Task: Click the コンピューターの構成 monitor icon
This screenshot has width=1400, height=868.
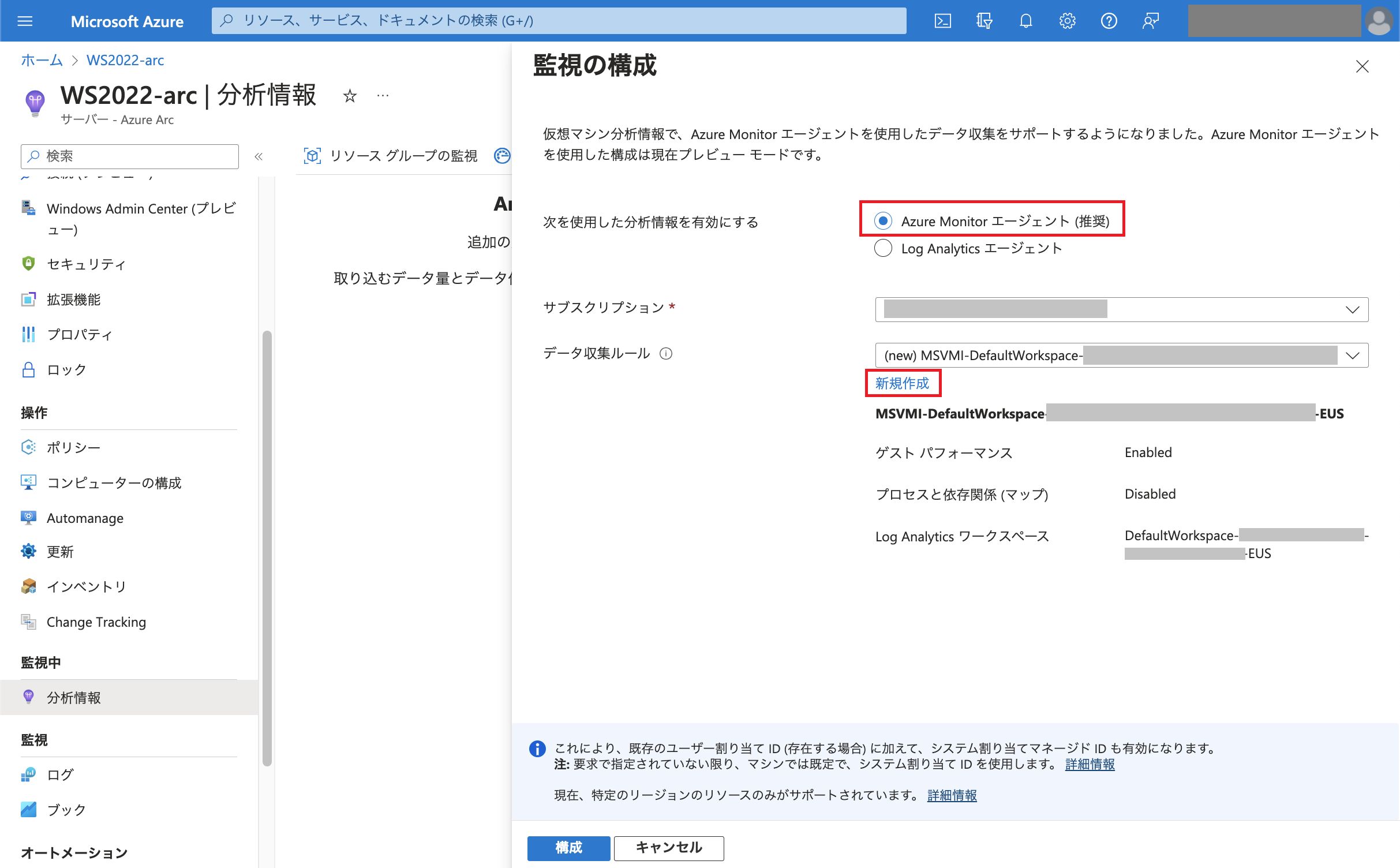Action: point(28,482)
